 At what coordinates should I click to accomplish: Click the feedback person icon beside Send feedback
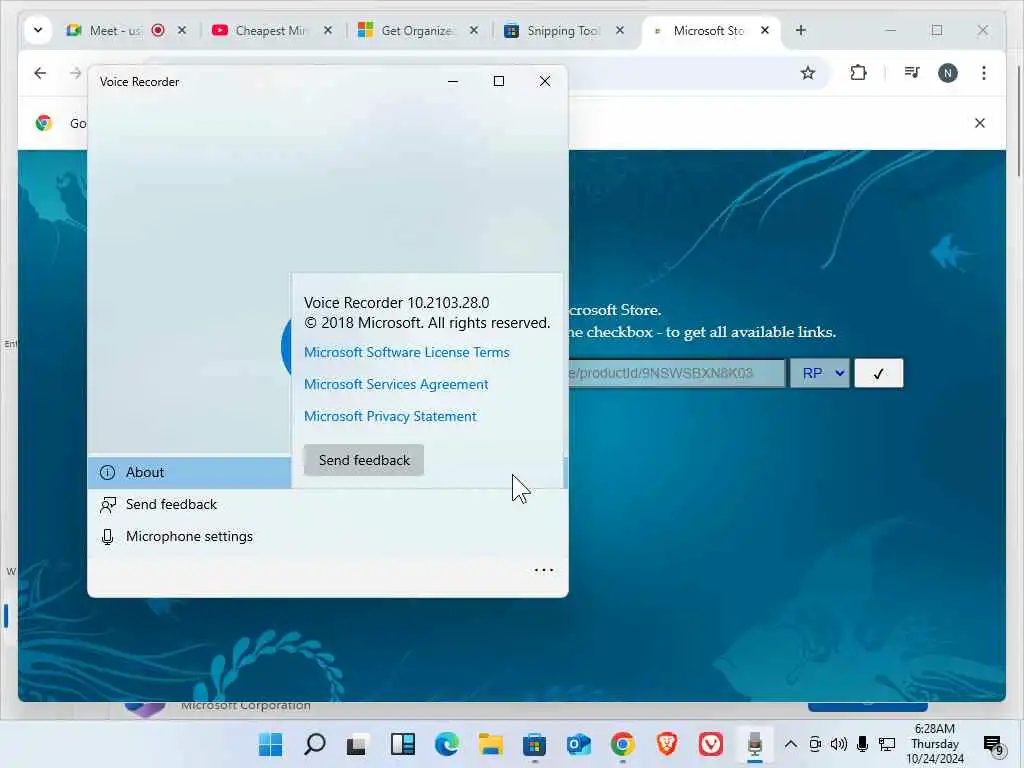(108, 504)
